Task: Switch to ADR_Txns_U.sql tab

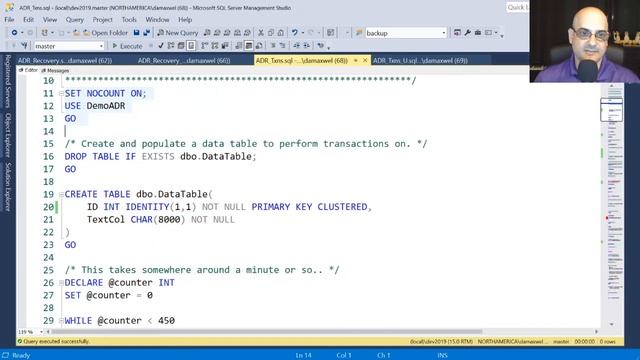Action: pyautogui.click(x=420, y=60)
